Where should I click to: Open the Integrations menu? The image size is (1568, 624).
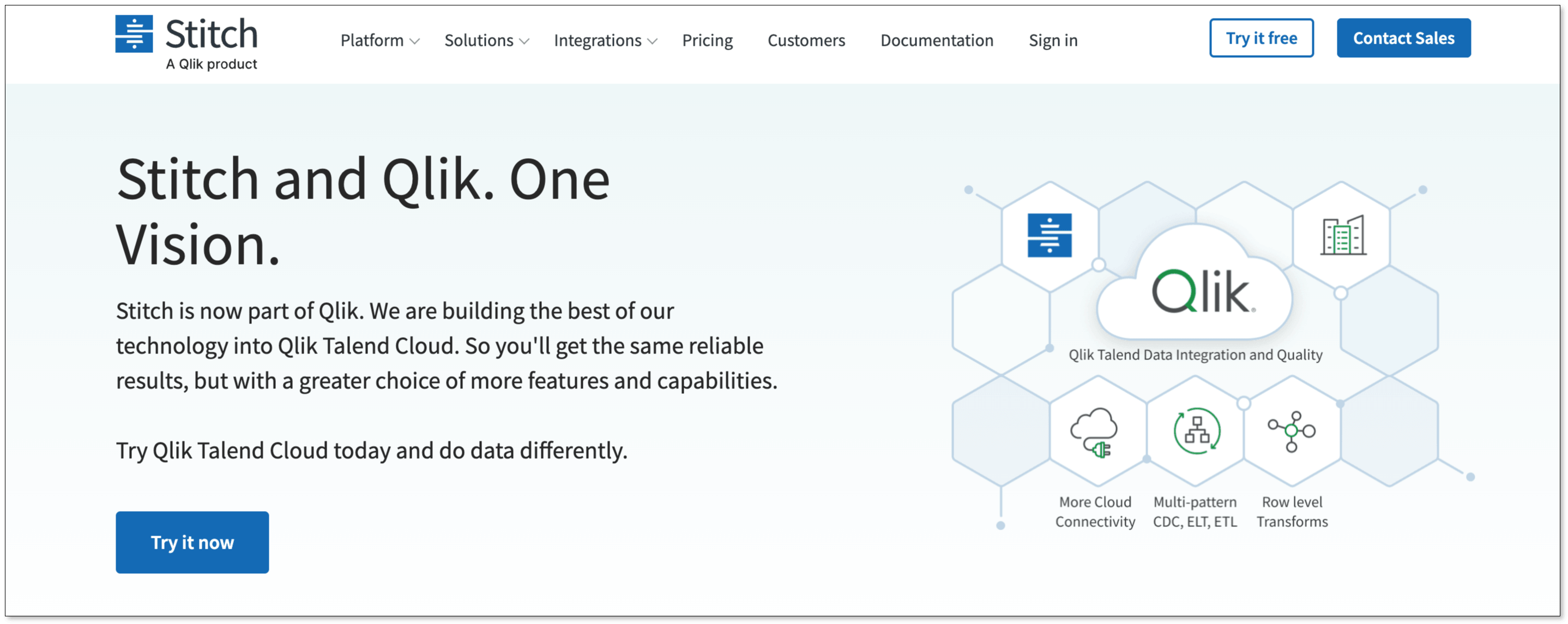[606, 40]
